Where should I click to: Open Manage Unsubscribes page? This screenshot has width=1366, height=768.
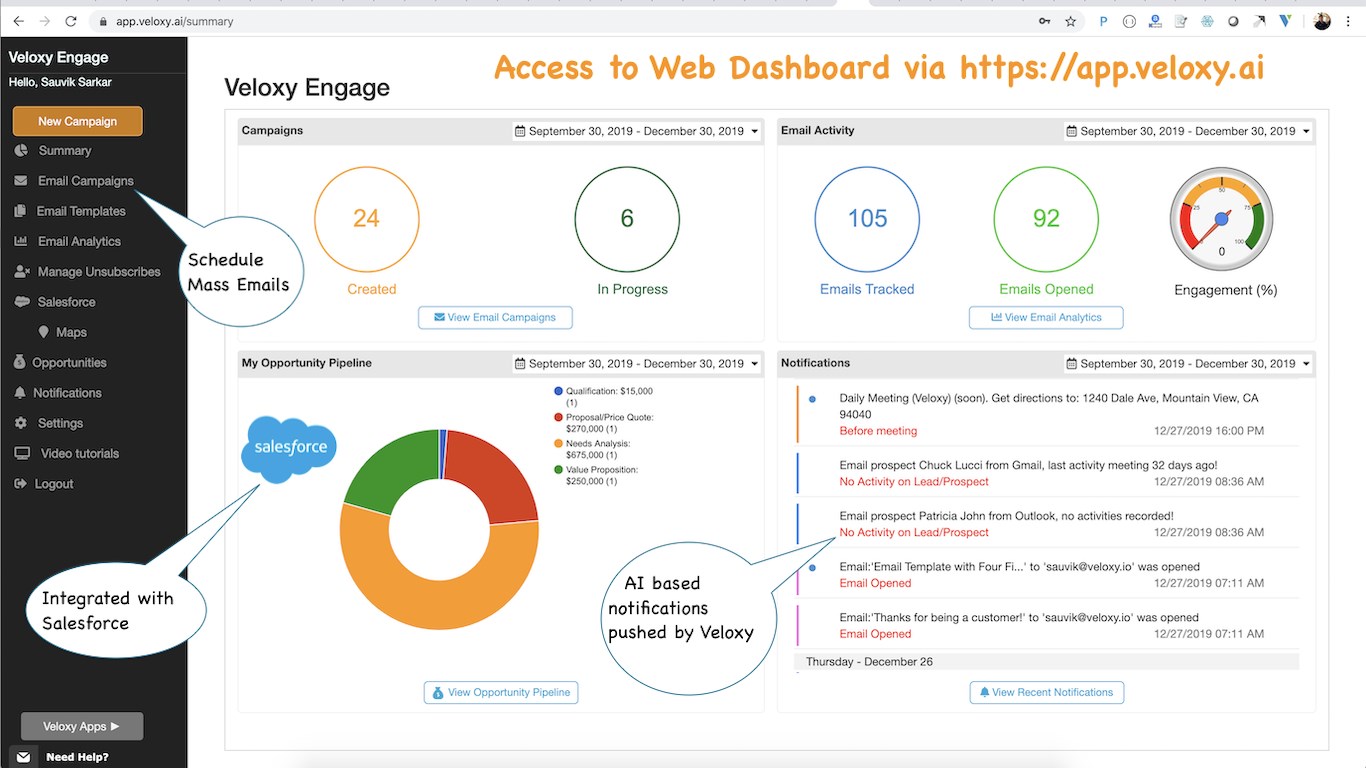click(99, 271)
